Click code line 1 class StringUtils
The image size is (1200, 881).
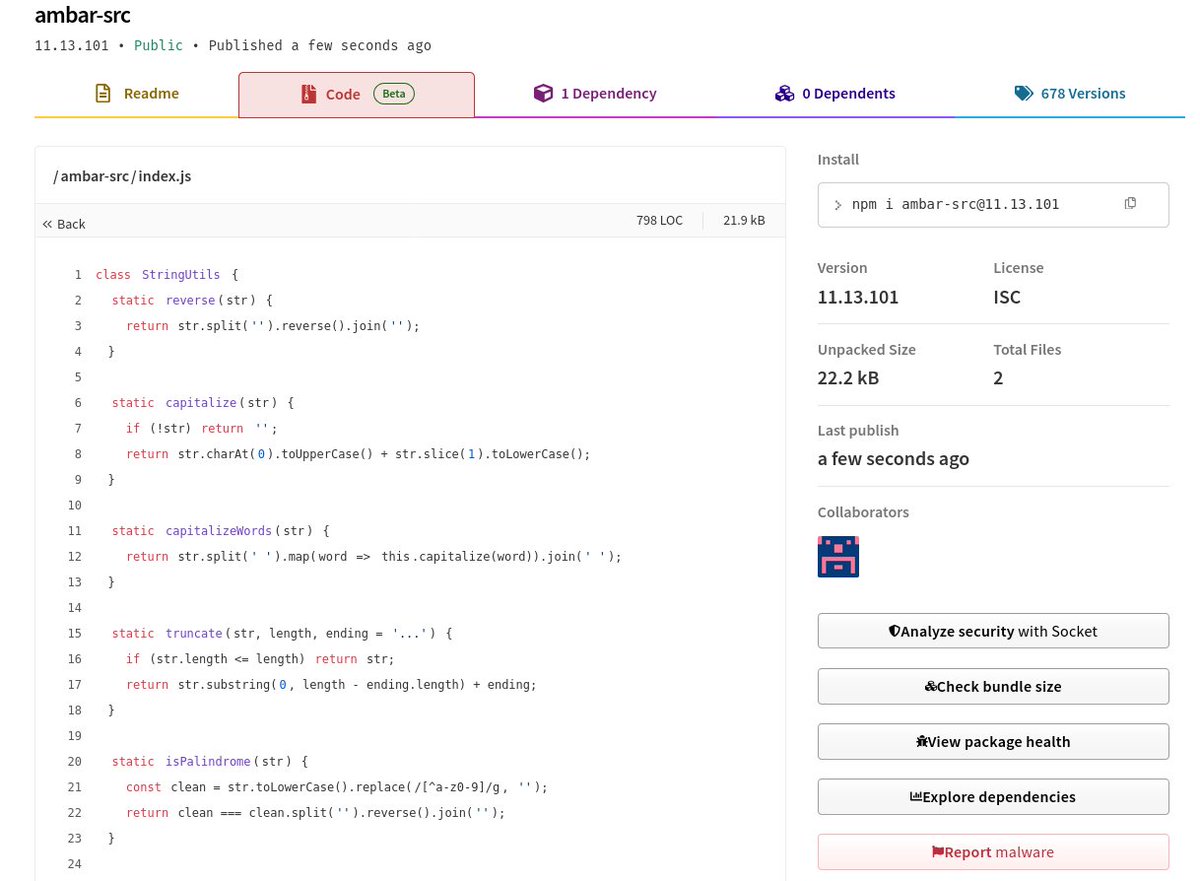tap(167, 274)
